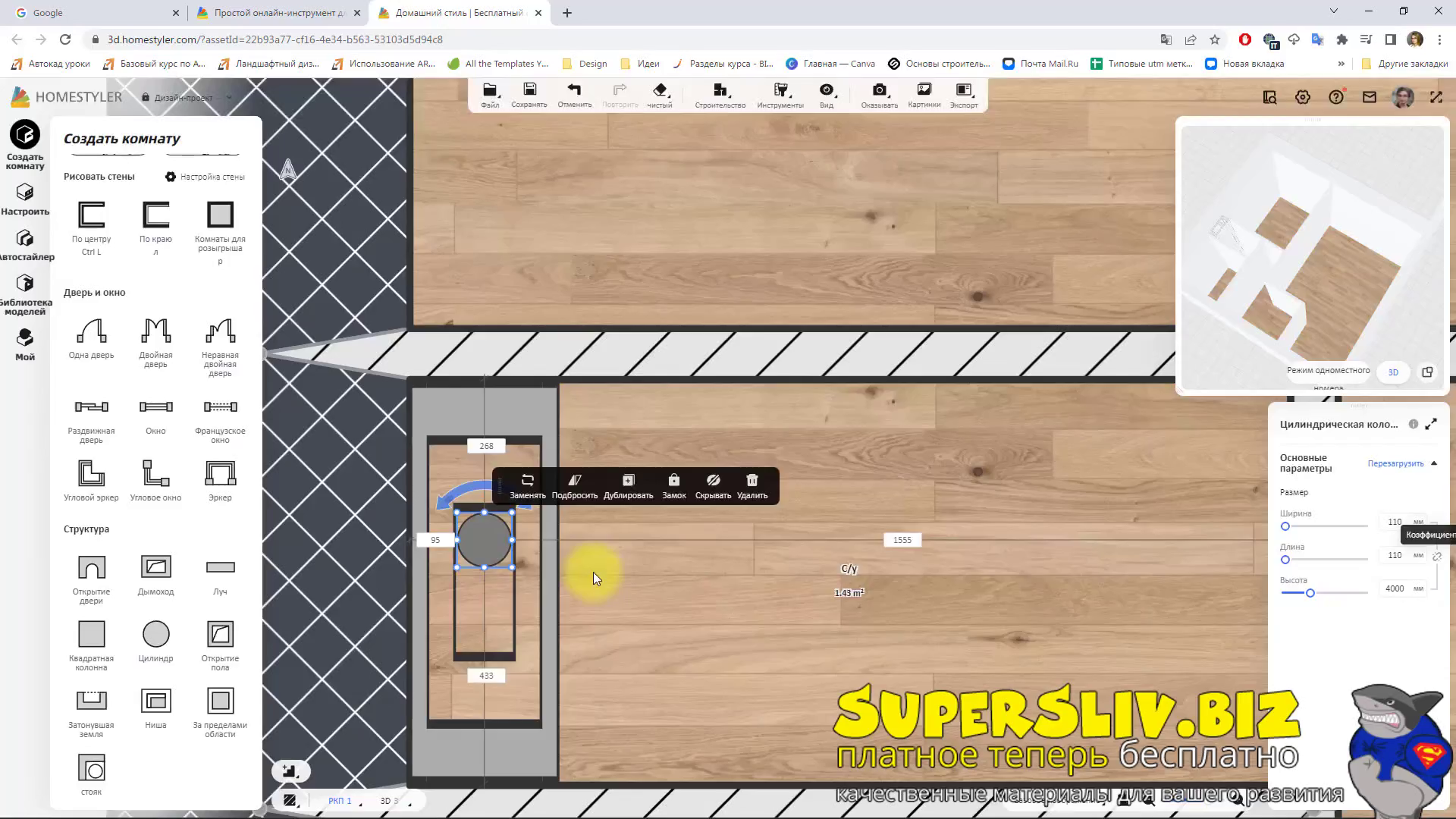Click the Длина slider handle

point(1285,560)
